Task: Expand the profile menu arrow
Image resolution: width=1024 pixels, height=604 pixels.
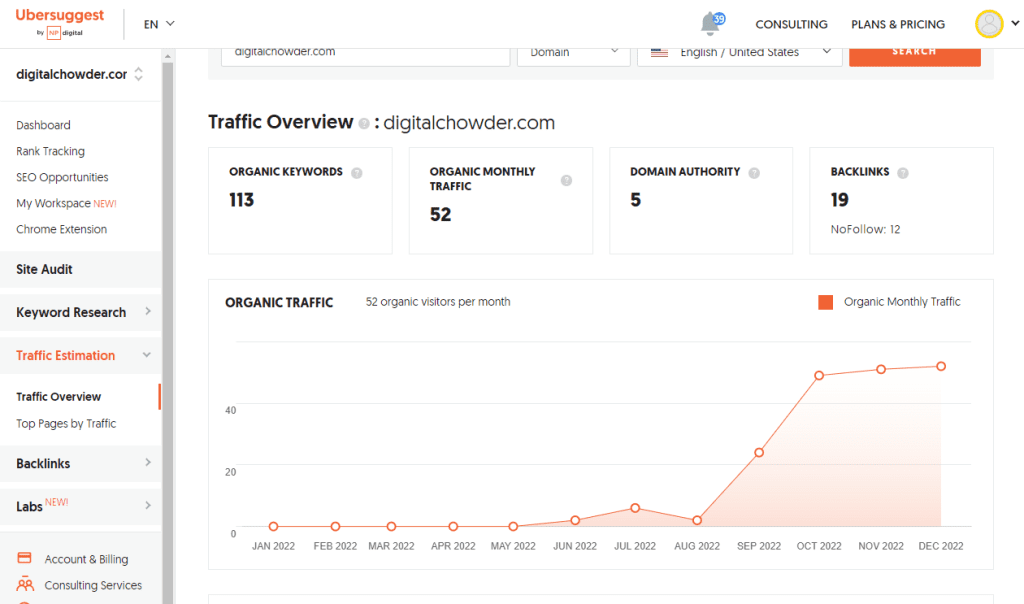Action: point(1015,24)
